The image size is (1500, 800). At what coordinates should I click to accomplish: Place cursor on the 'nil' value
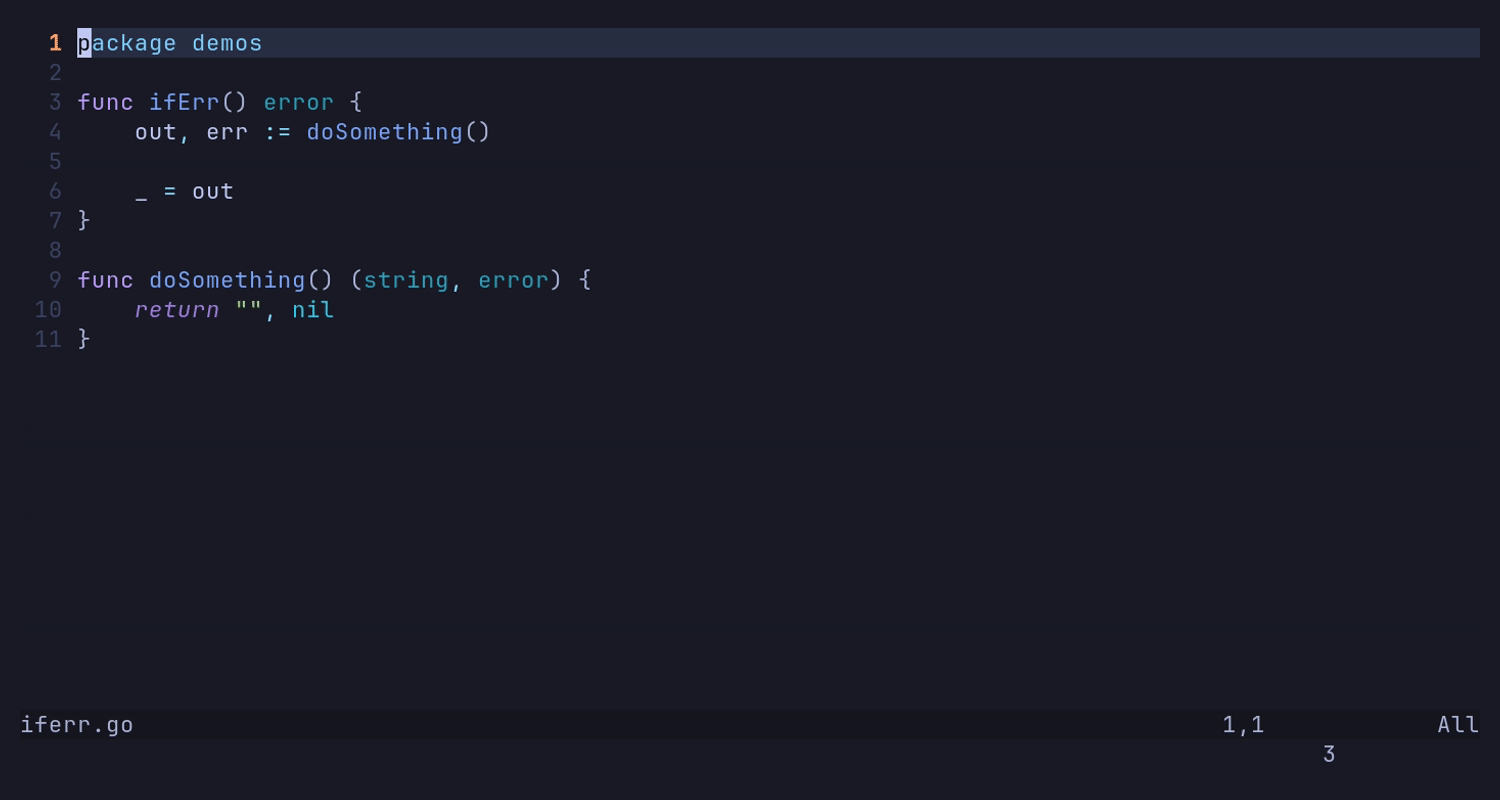click(313, 310)
